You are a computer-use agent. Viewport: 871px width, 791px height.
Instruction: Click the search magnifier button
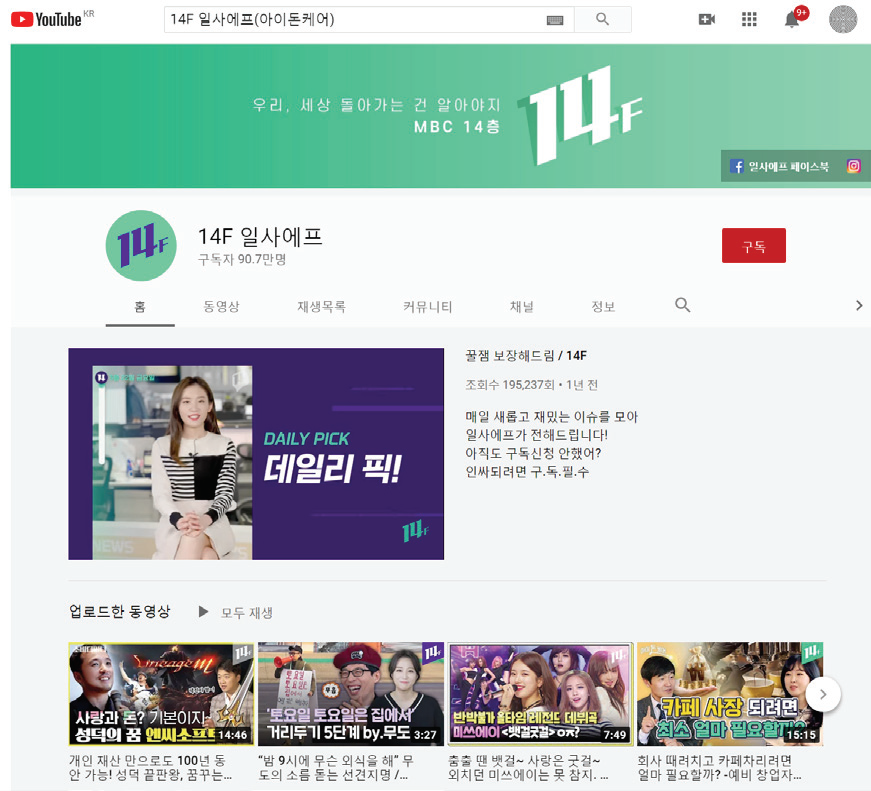click(x=602, y=19)
